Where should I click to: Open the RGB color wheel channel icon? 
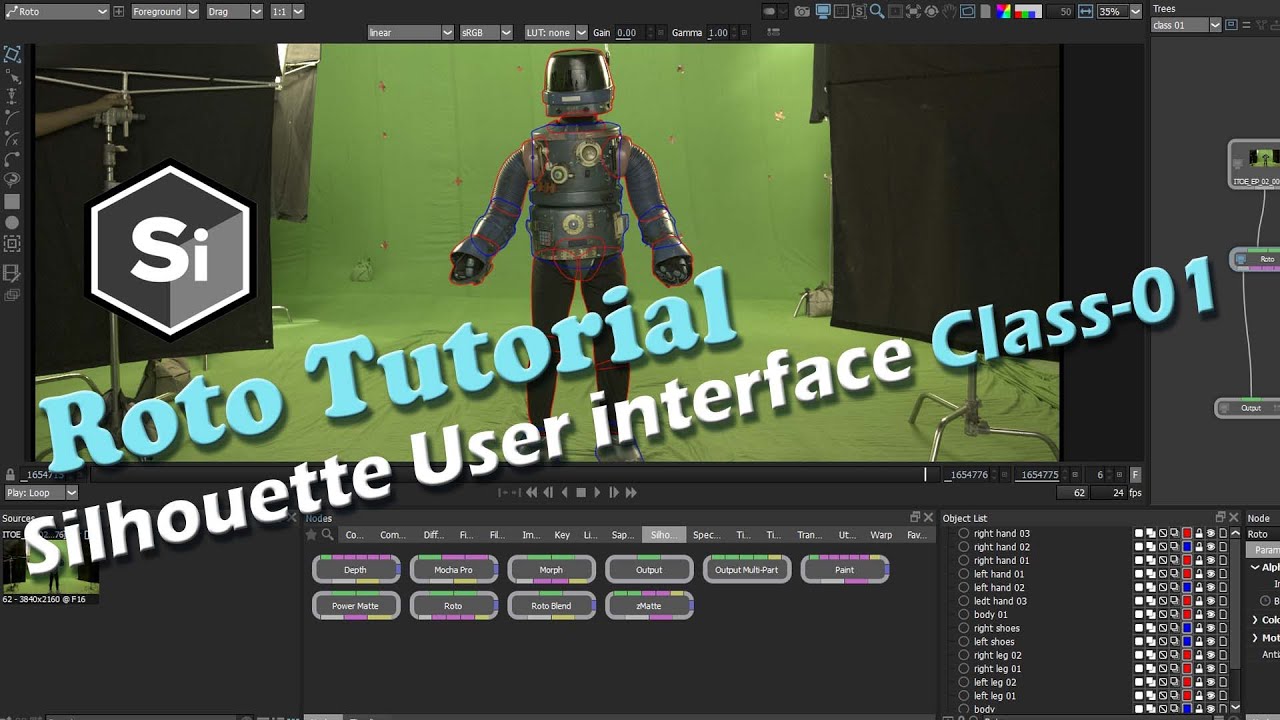click(x=1003, y=11)
